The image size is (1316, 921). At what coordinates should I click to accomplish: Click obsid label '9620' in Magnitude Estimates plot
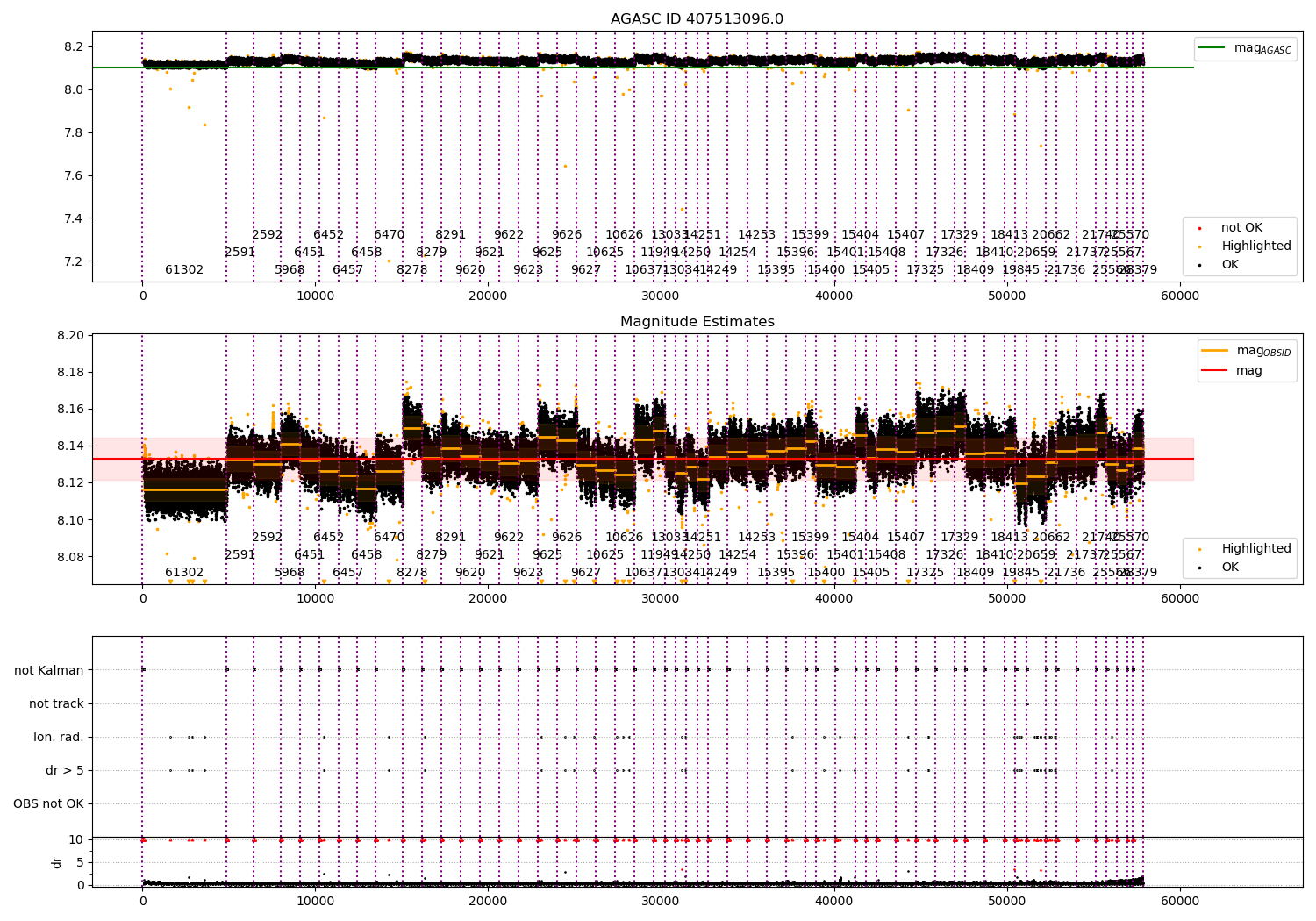pos(470,573)
